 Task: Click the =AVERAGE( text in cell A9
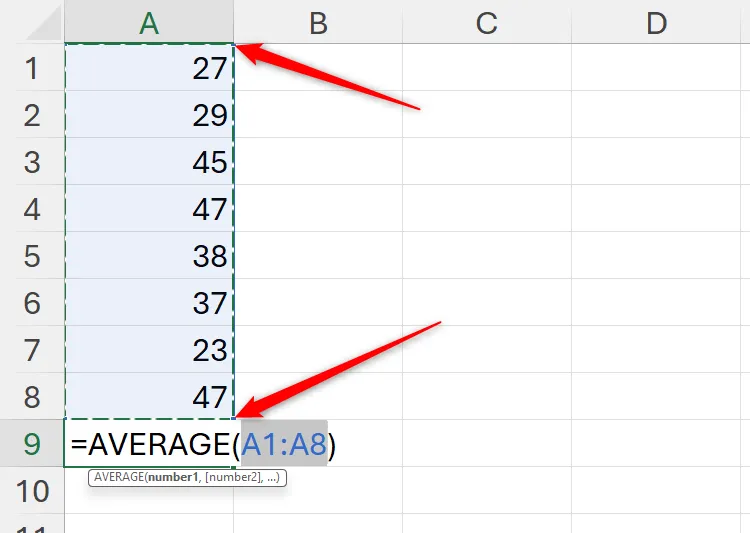coord(155,444)
